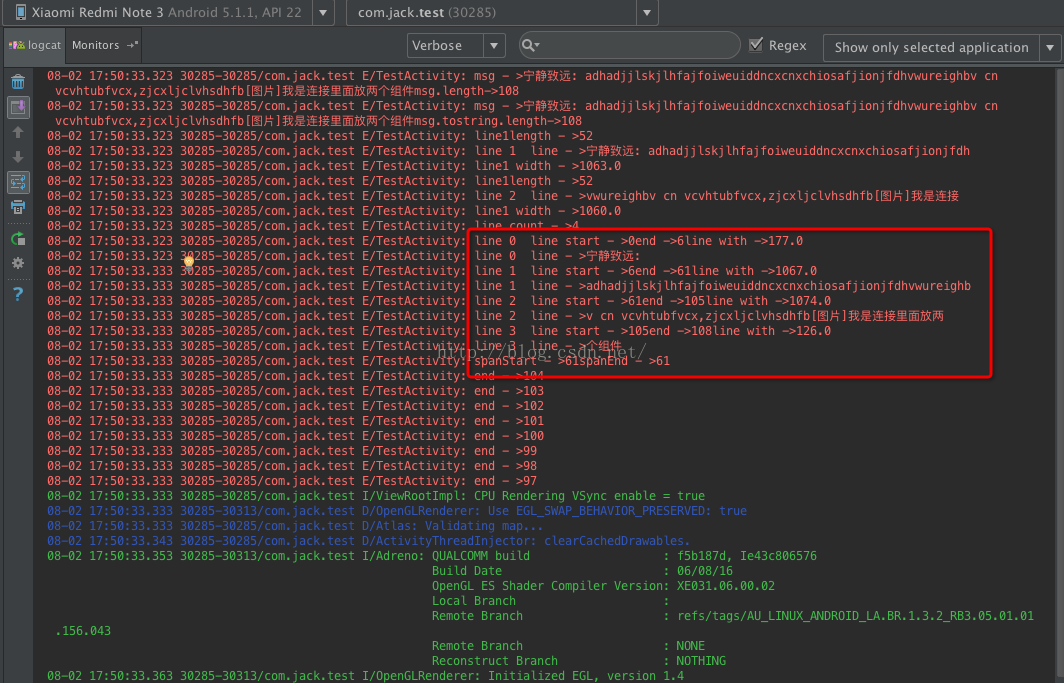The width and height of the screenshot is (1064, 683).
Task: Select 'Local Branch' label
Action: tap(474, 601)
